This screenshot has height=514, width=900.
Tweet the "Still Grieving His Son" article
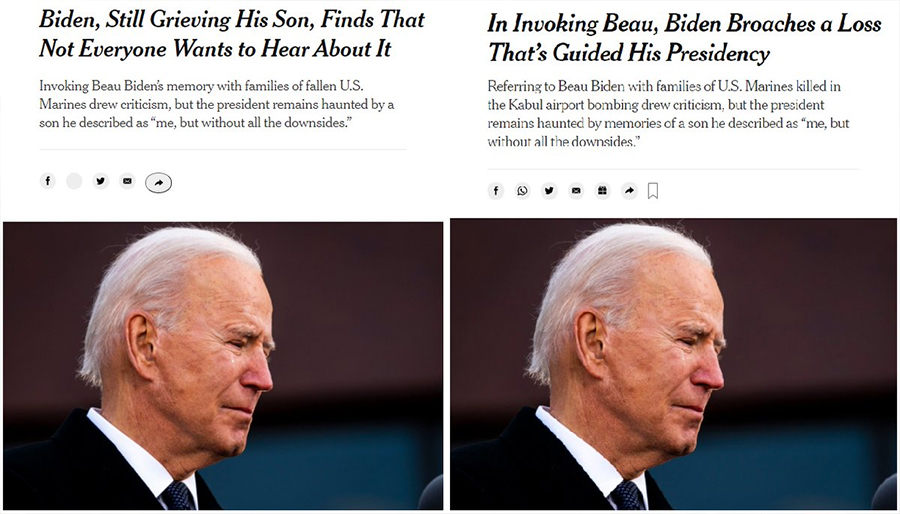point(100,181)
